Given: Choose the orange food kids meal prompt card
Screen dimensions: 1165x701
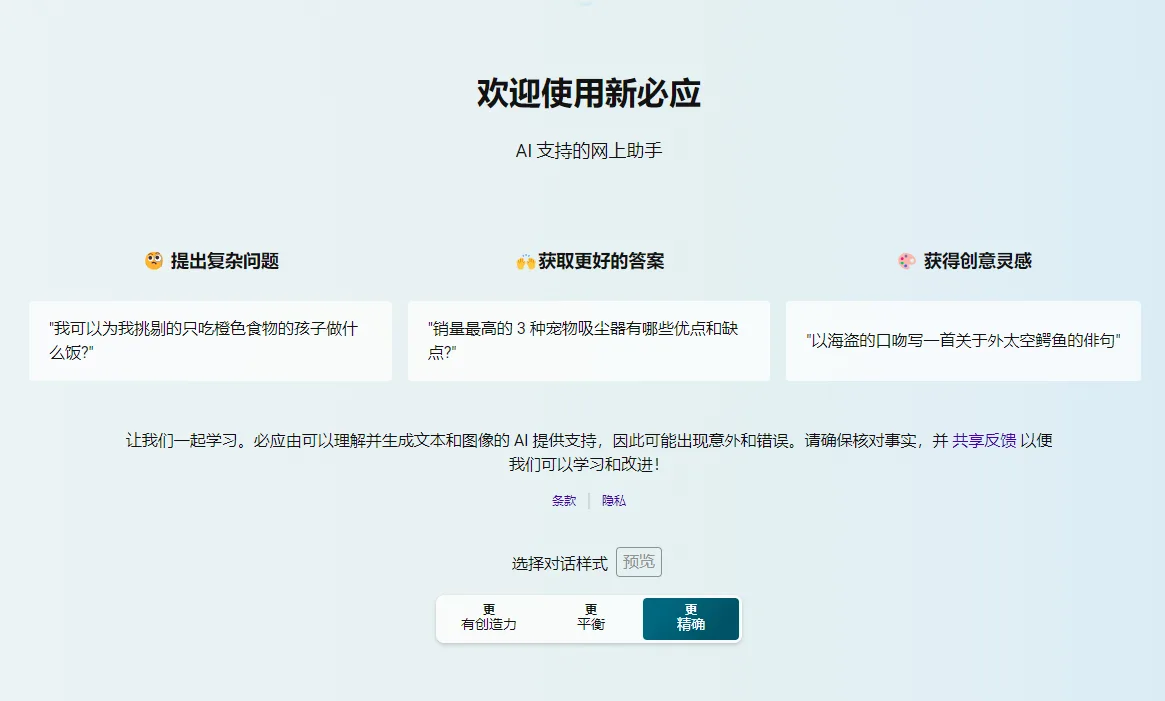Looking at the screenshot, I should tap(210, 340).
